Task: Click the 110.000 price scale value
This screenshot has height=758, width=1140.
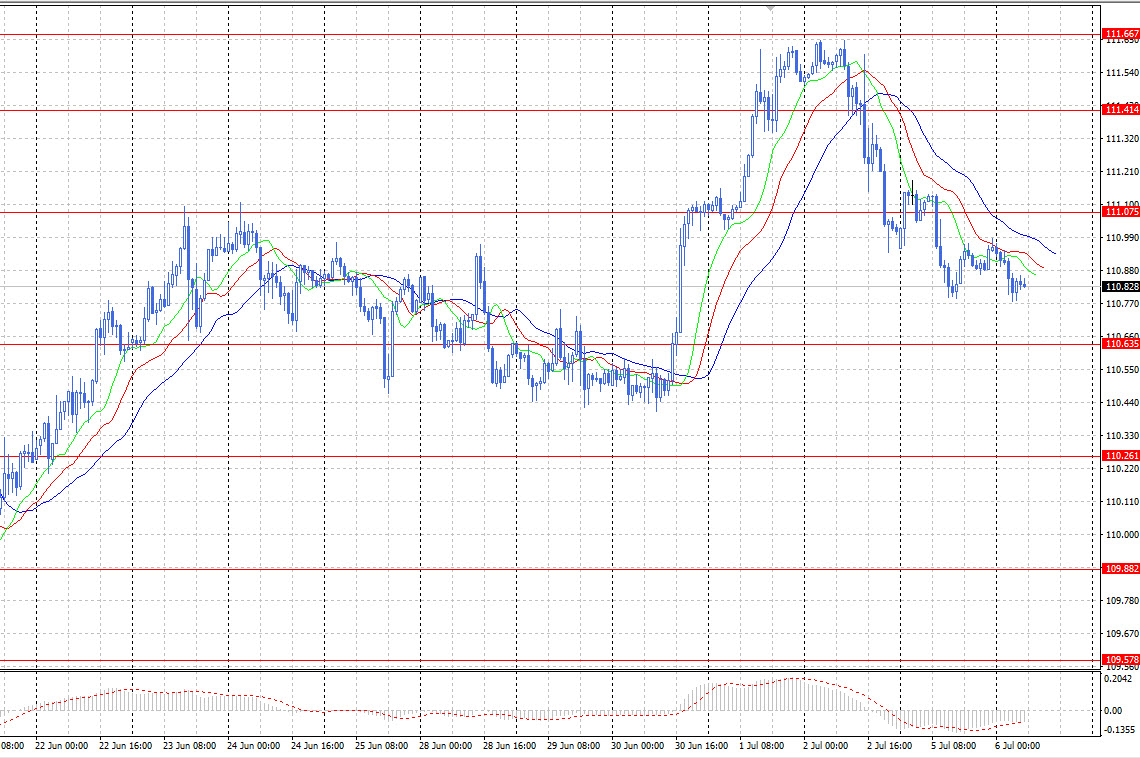Action: pos(1122,535)
